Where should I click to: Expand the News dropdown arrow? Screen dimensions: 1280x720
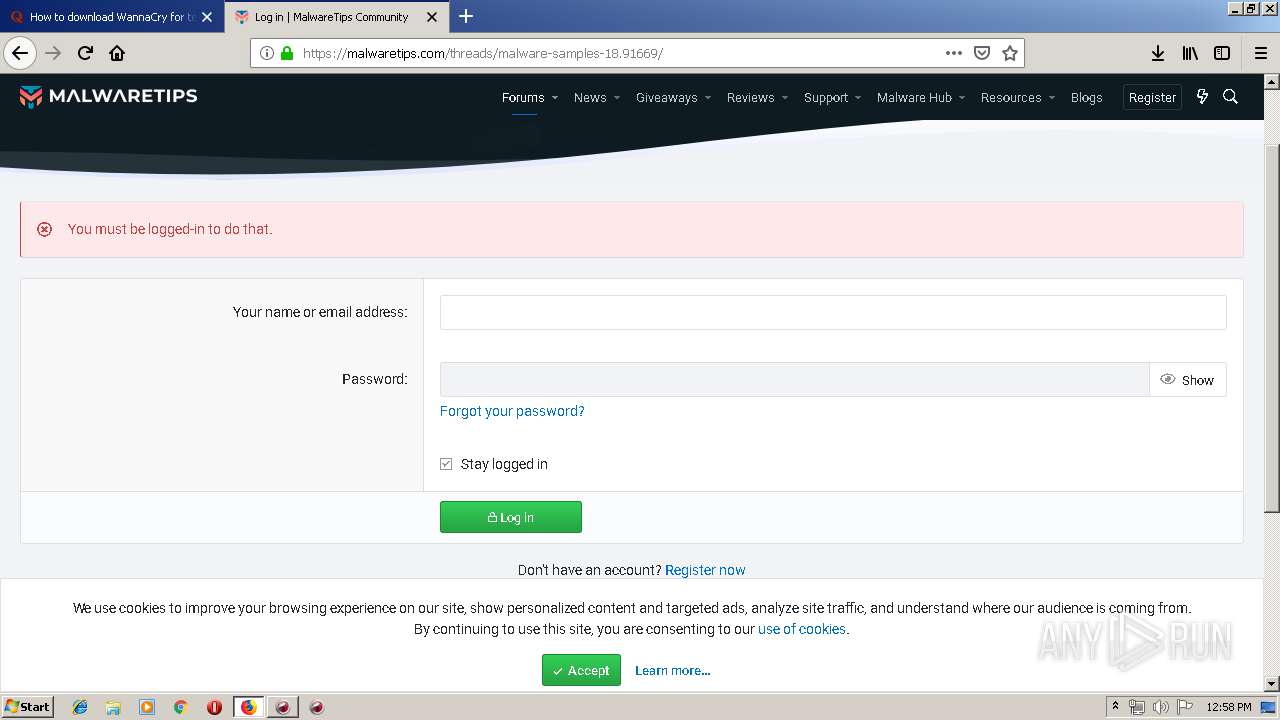(x=616, y=98)
